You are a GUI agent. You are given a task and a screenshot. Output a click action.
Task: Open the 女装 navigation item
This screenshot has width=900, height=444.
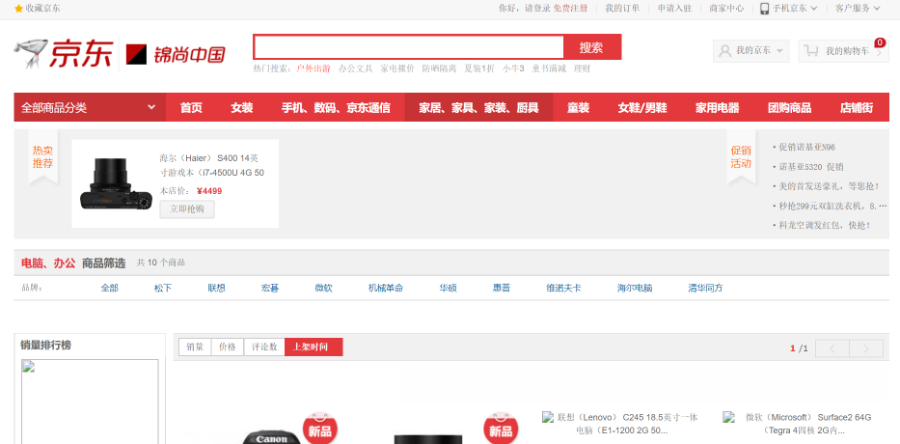coord(242,108)
